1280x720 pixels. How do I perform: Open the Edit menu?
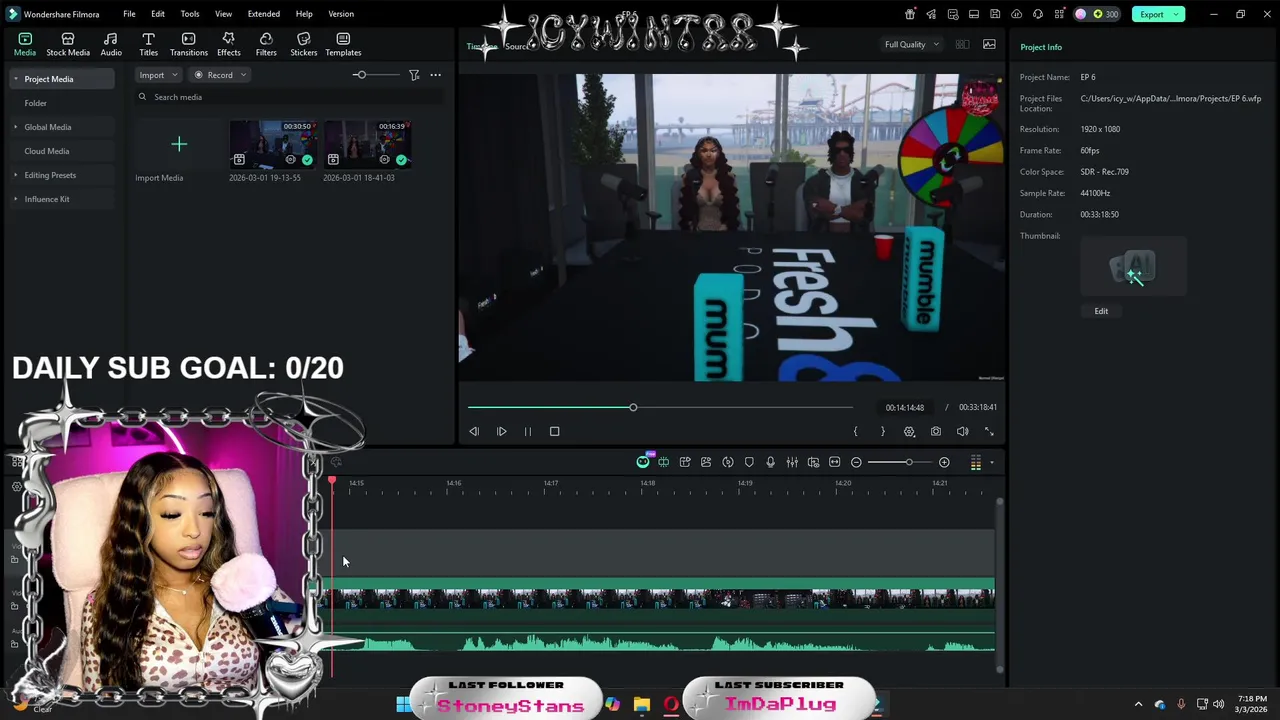point(158,14)
